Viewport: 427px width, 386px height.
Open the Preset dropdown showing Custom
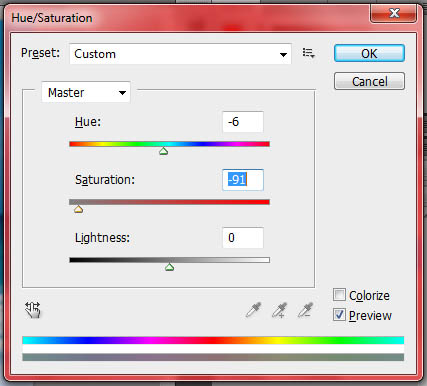click(x=180, y=54)
